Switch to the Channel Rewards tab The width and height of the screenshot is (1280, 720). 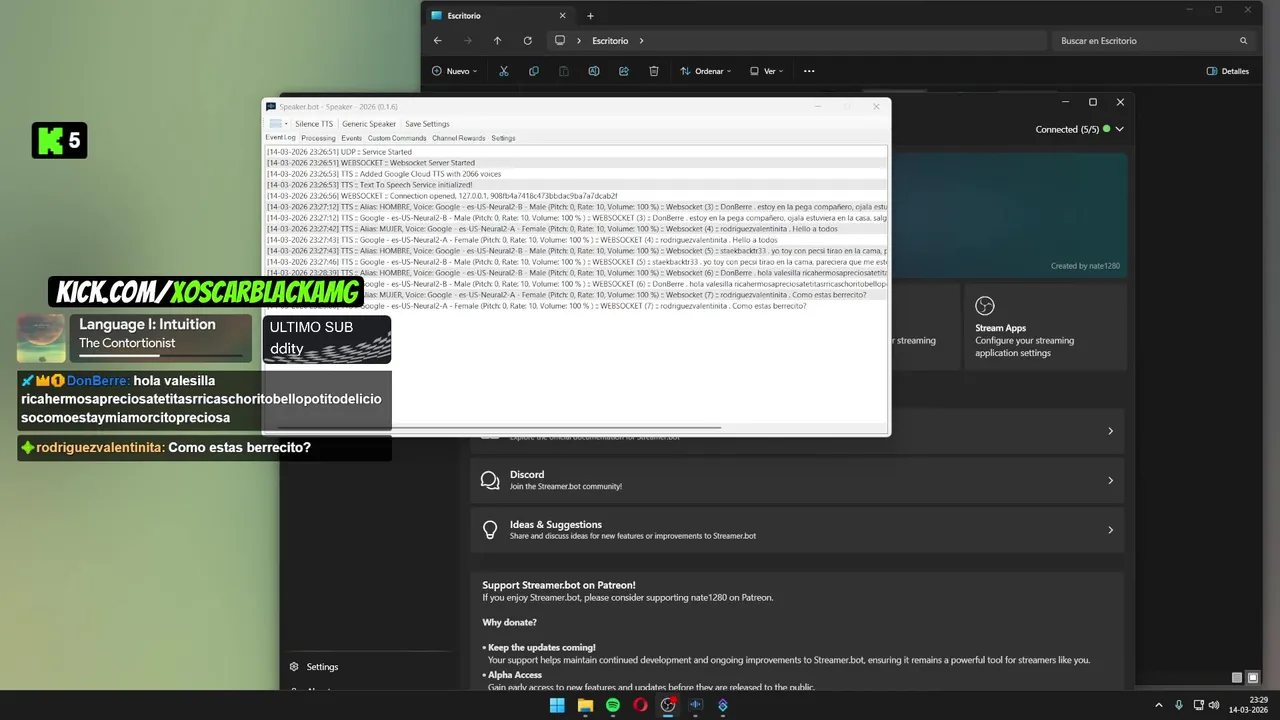[x=458, y=138]
